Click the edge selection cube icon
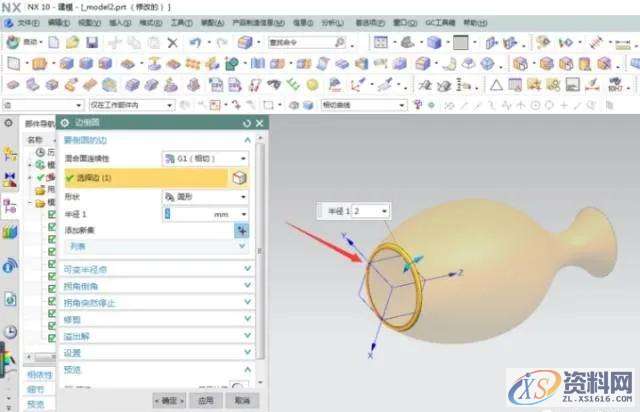The height and width of the screenshot is (412, 640). point(240,177)
